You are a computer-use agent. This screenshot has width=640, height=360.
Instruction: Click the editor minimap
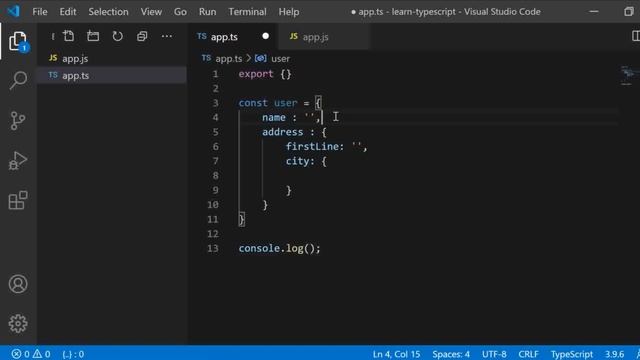(x=629, y=76)
